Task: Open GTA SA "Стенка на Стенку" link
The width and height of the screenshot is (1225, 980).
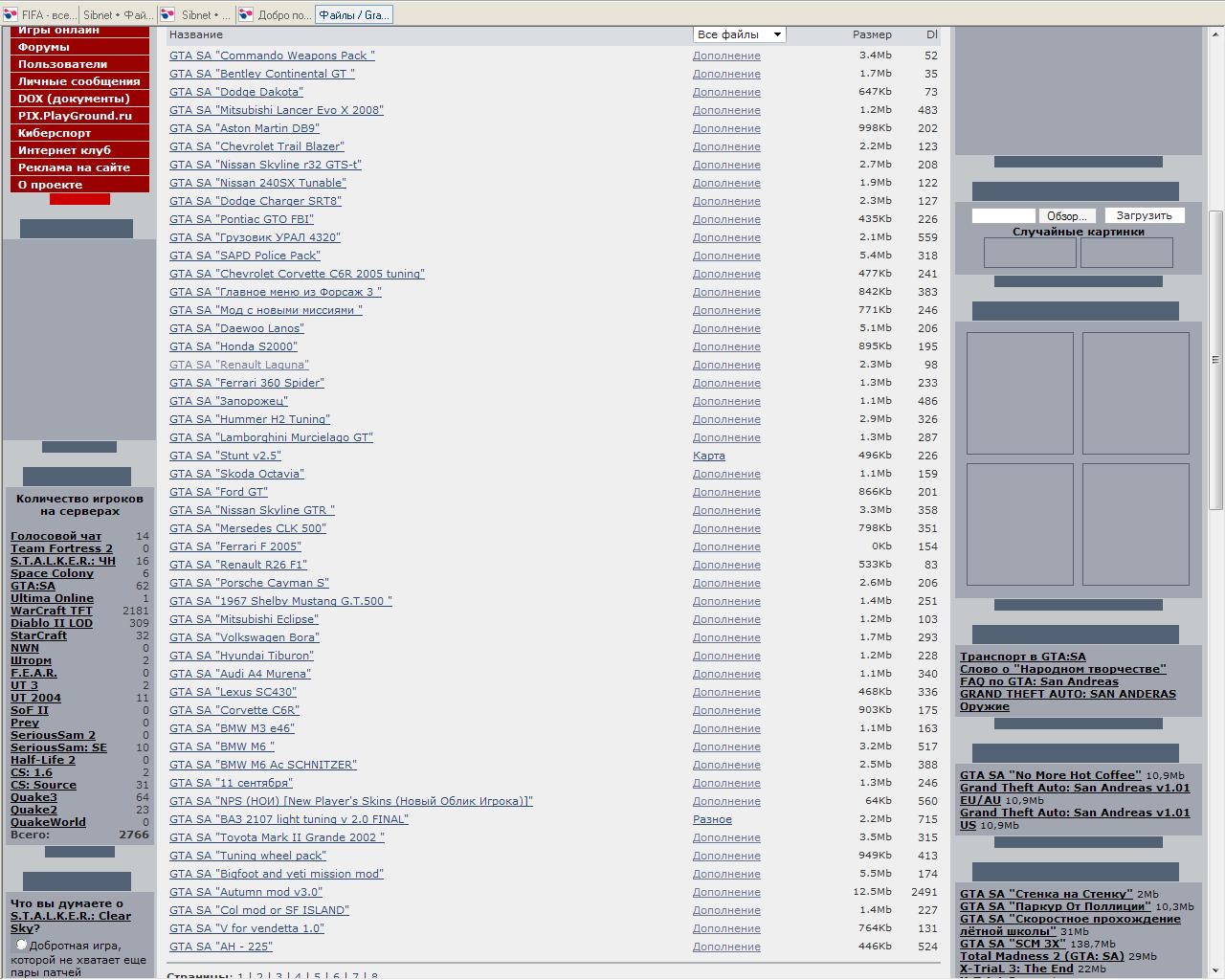Action: click(x=1046, y=894)
